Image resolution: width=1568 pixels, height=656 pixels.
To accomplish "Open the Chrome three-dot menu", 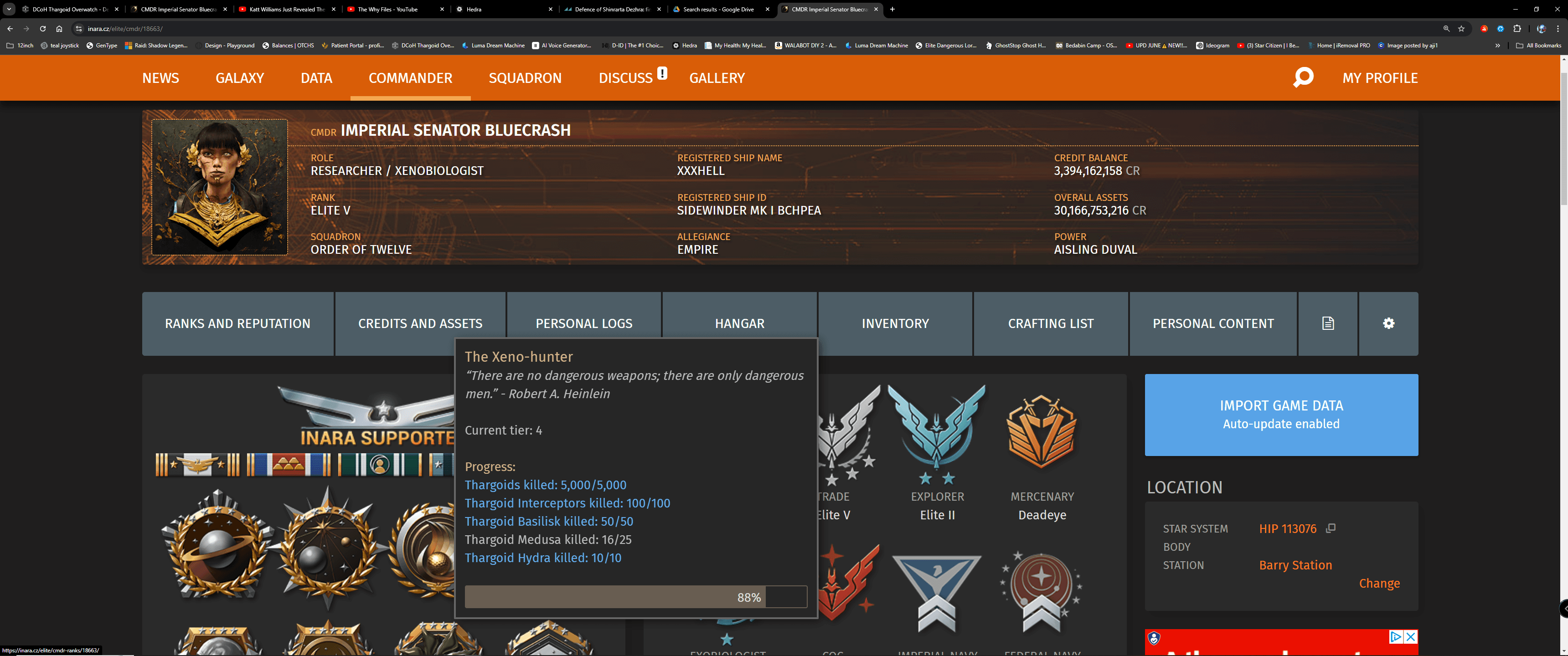I will tap(1558, 29).
